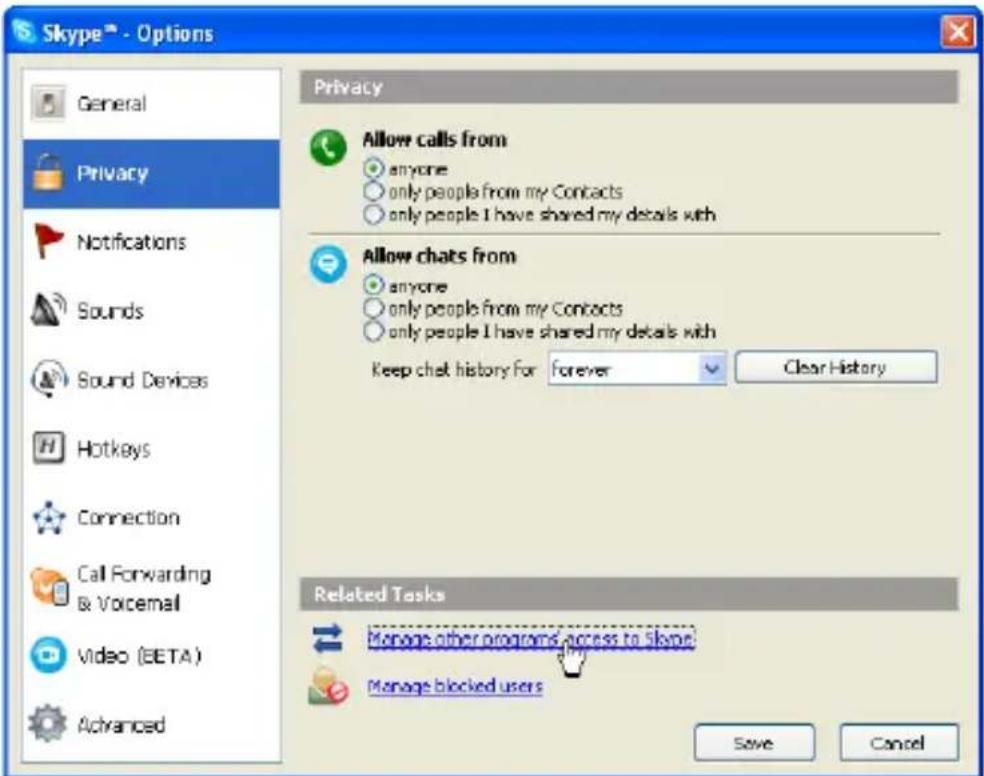Image resolution: width=984 pixels, height=776 pixels.
Task: Click the Call Forwarding & Voicemail icon
Action: 50,587
